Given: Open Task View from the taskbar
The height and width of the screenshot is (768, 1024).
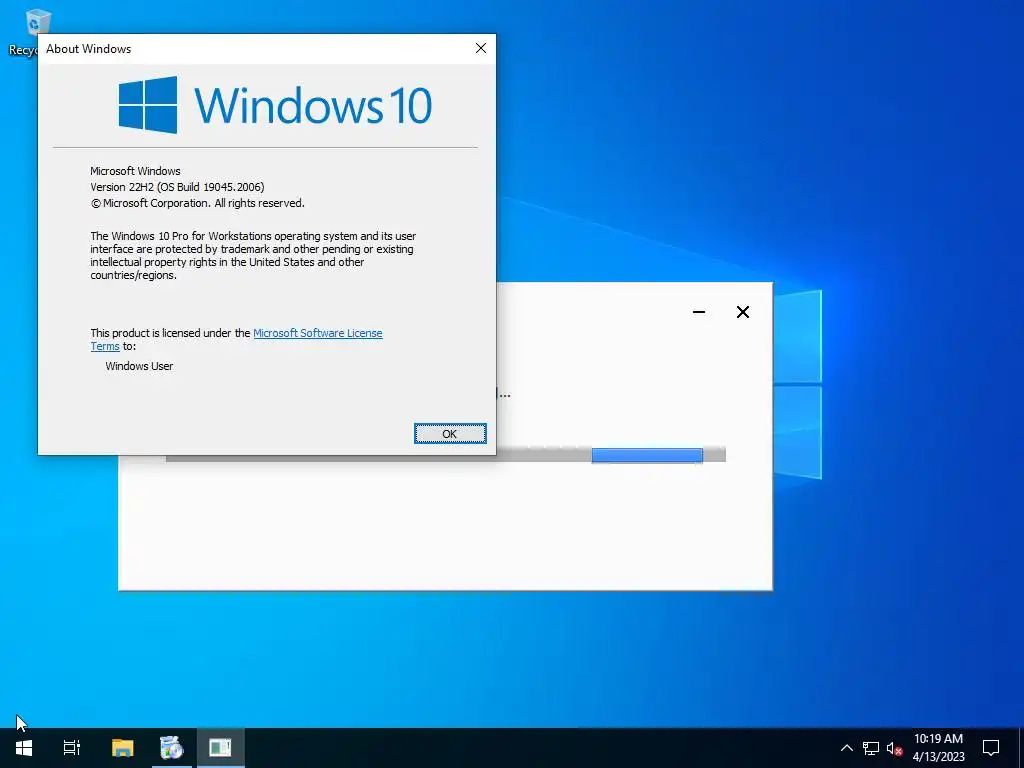Looking at the screenshot, I should coord(72,748).
